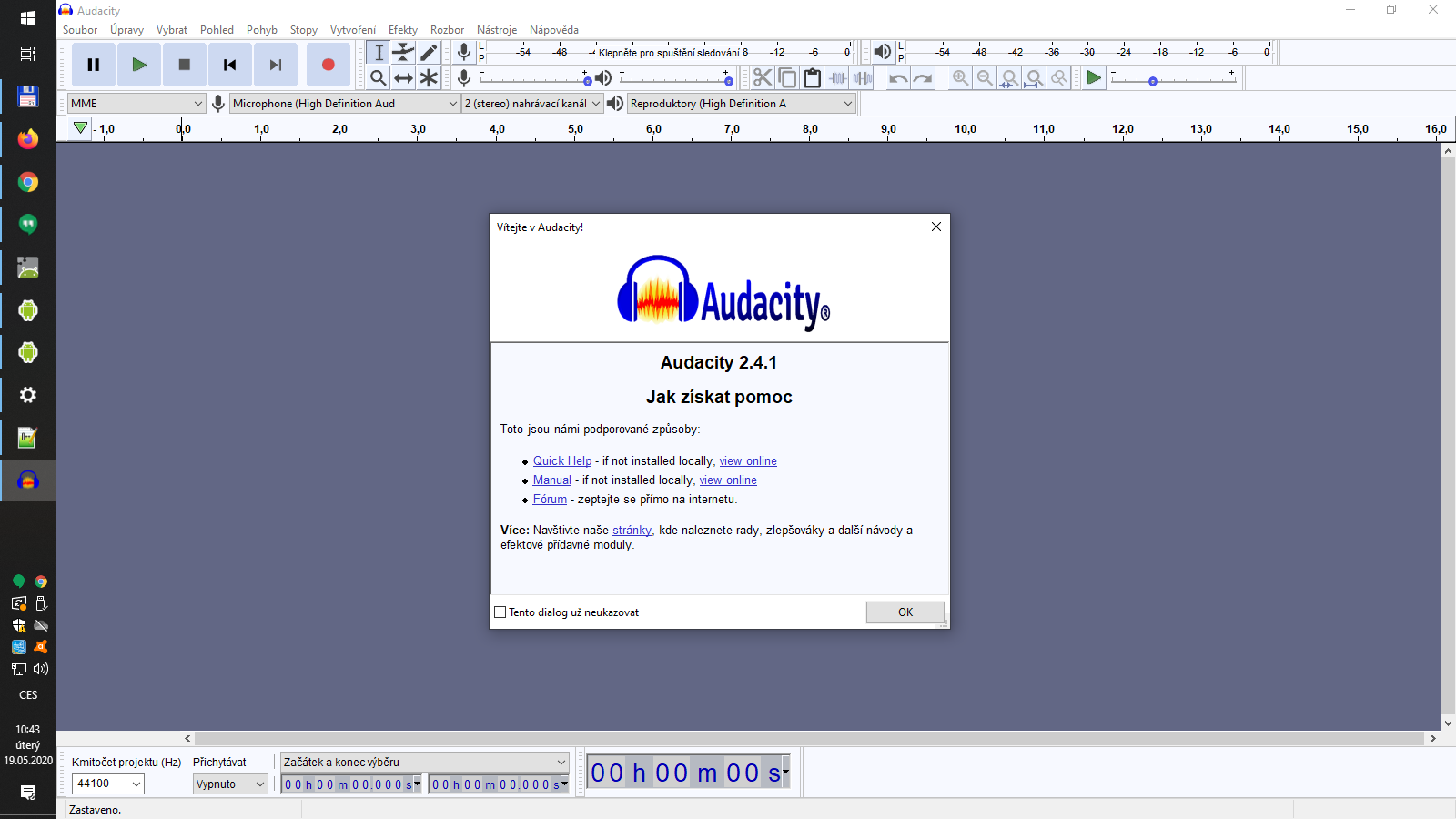Image resolution: width=1456 pixels, height=819 pixels.
Task: Open the Quick Help link
Action: [x=561, y=460]
